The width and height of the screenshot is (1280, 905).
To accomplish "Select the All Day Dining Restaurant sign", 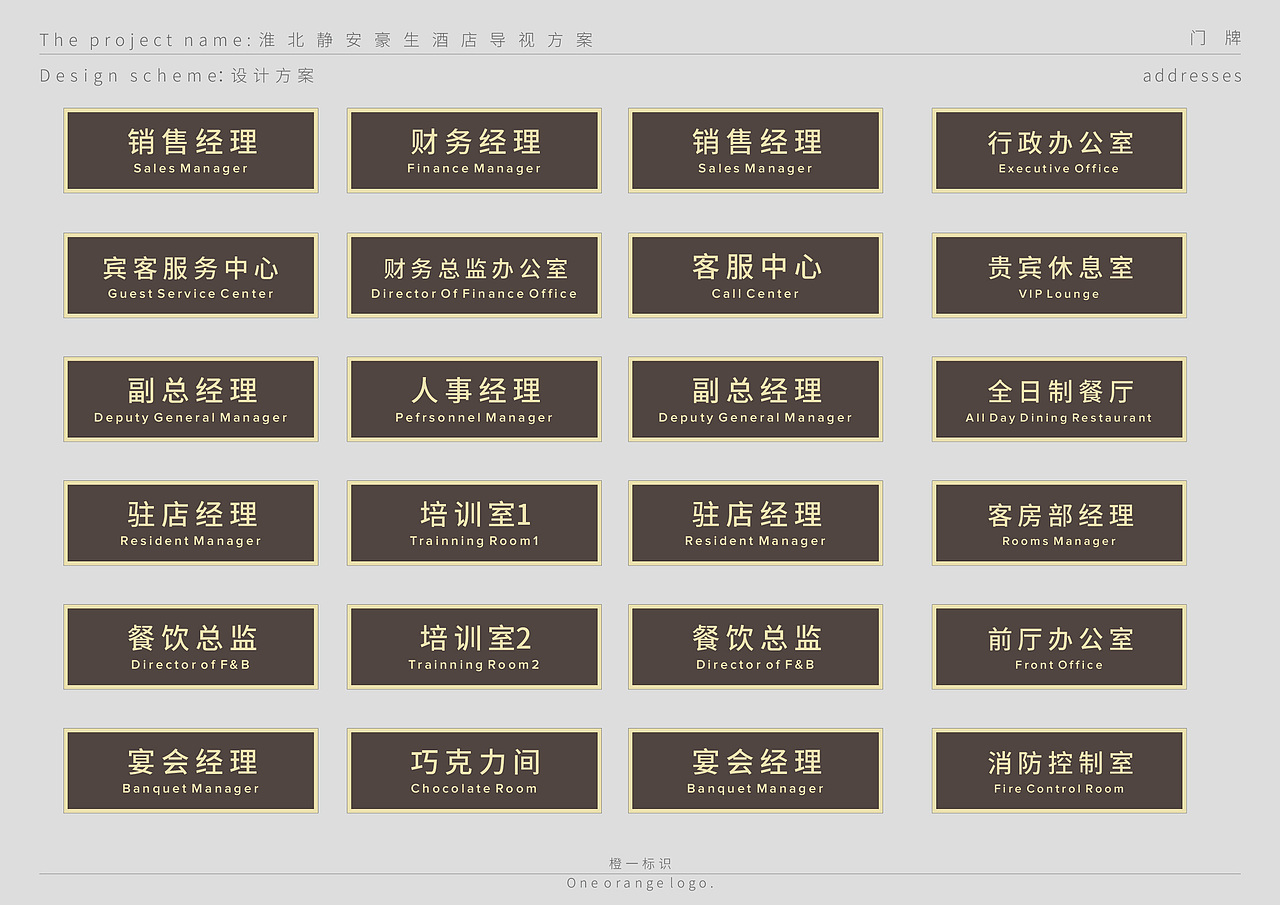I will [1059, 399].
